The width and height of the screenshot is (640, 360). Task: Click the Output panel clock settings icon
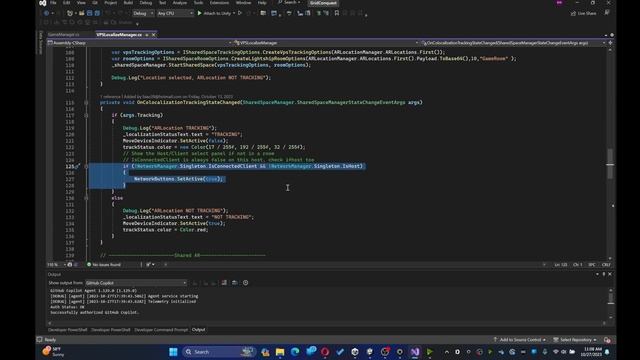point(245,282)
